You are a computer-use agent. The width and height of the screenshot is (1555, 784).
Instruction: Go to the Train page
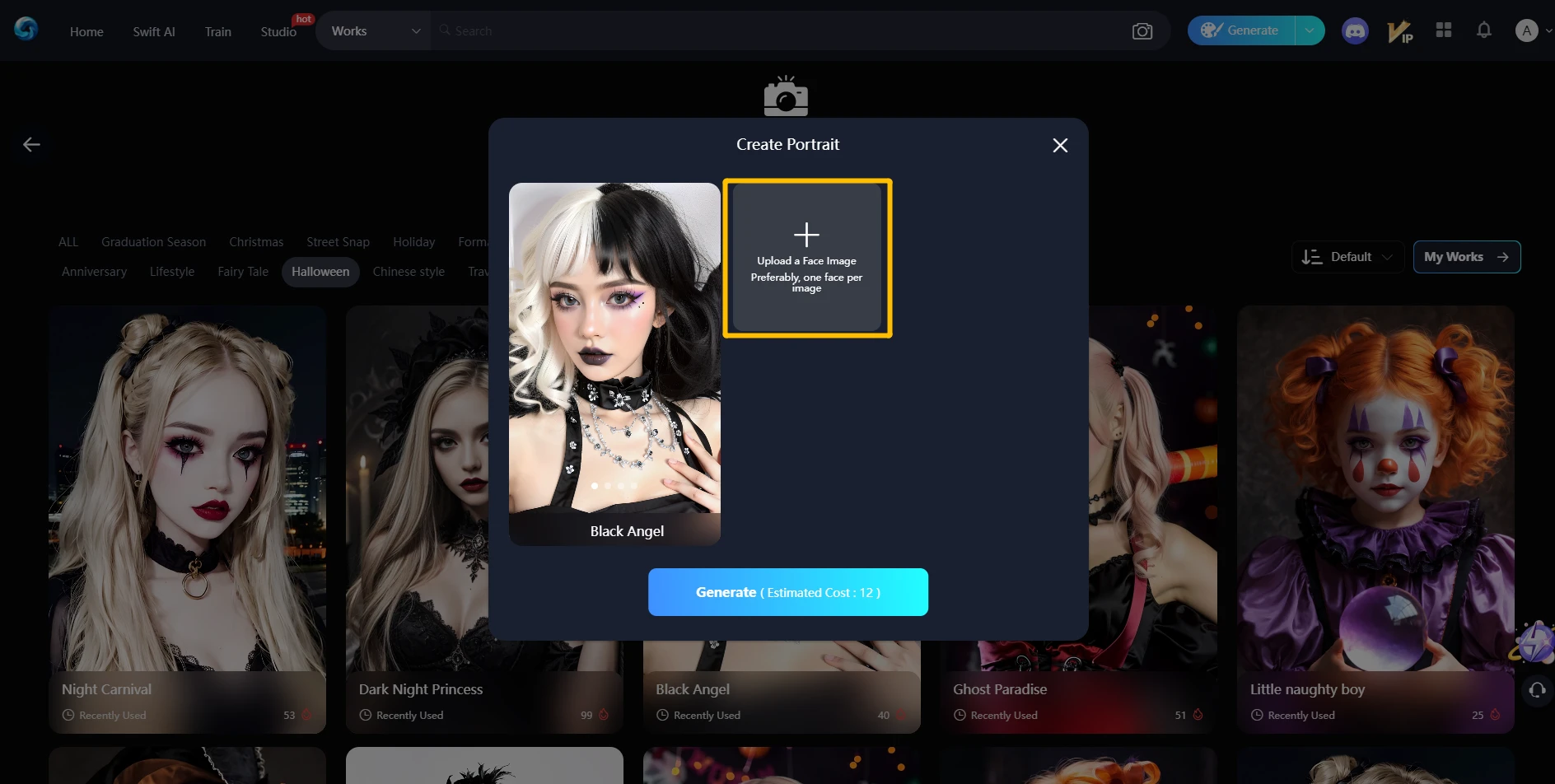click(x=218, y=31)
